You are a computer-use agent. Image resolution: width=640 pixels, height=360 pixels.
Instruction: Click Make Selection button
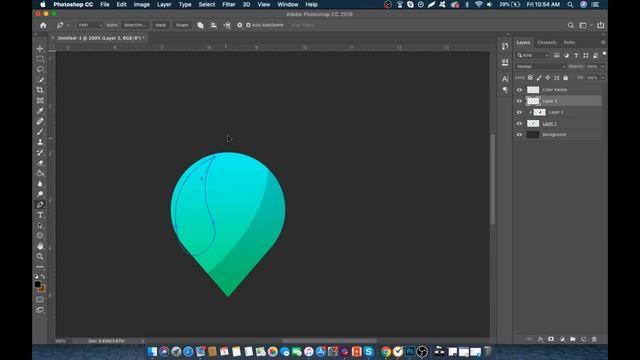pos(134,25)
